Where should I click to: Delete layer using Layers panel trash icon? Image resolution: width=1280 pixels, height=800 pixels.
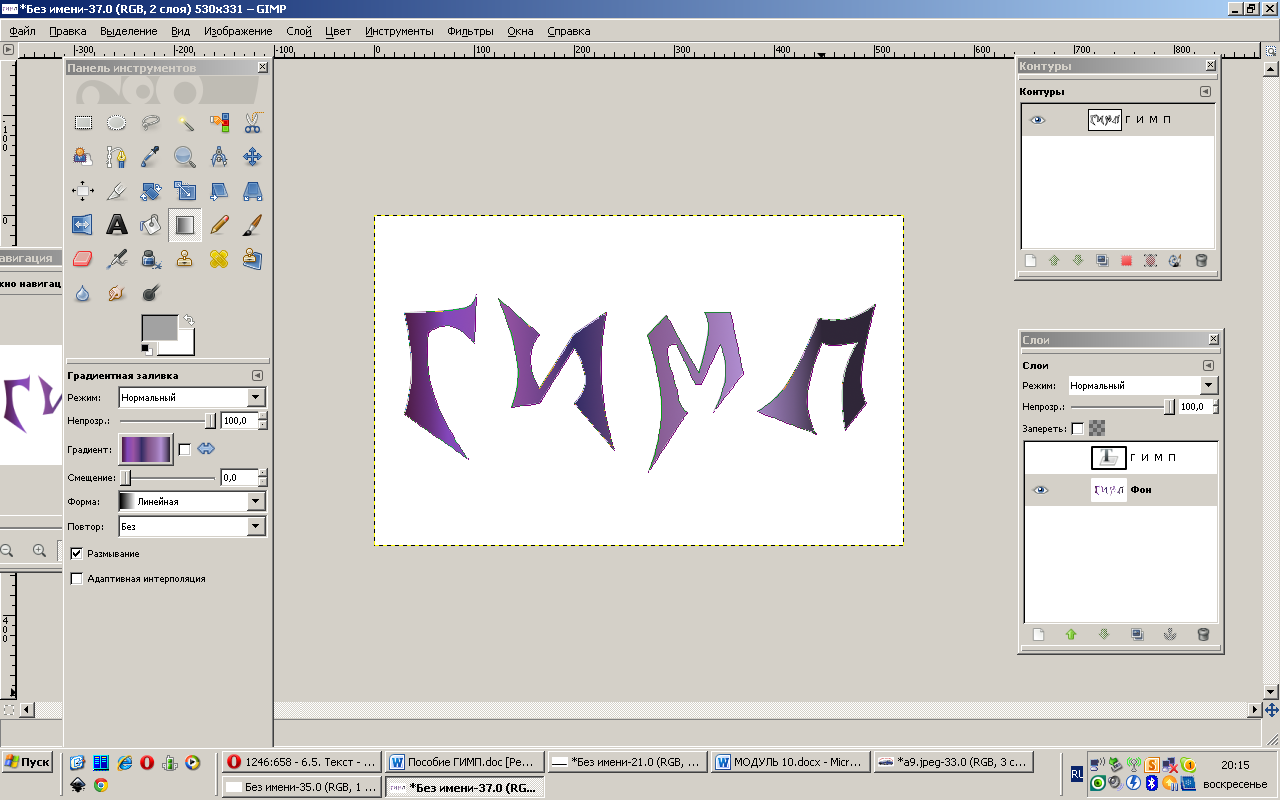(x=1203, y=634)
